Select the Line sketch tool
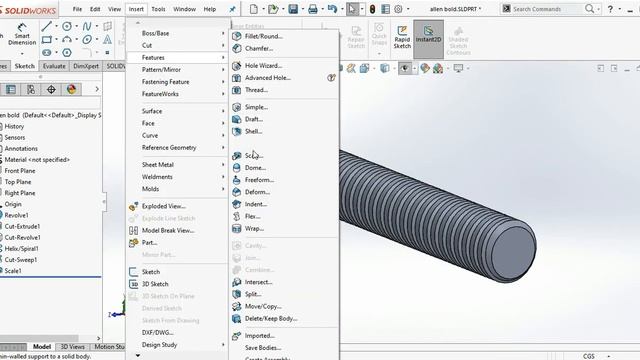The width and height of the screenshot is (640, 360). click(x=47, y=27)
